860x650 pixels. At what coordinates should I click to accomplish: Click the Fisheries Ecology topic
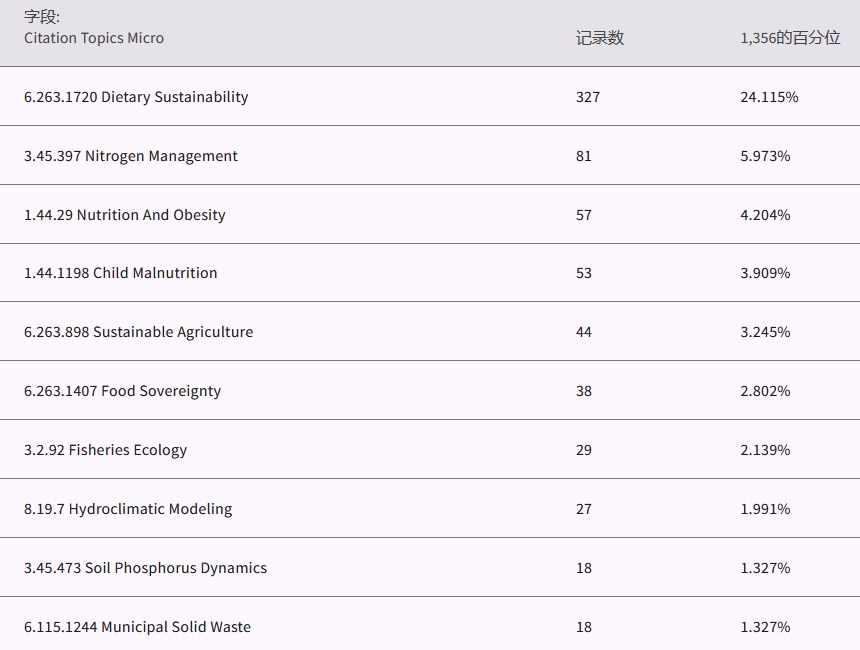click(x=105, y=450)
